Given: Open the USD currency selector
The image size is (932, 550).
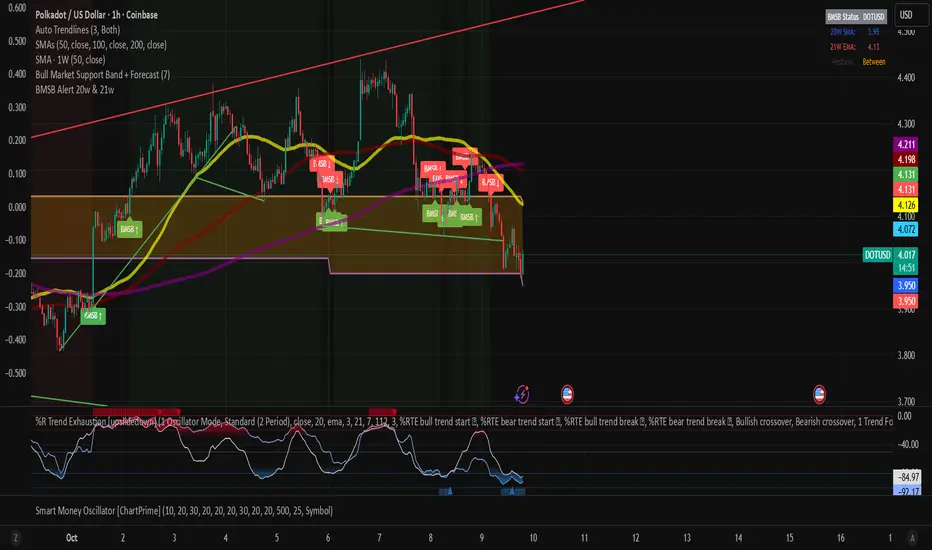Looking at the screenshot, I should pos(911,15).
